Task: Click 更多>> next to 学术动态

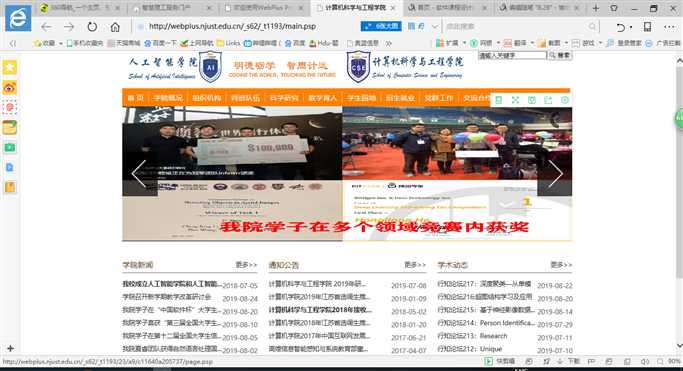Action: tap(561, 265)
